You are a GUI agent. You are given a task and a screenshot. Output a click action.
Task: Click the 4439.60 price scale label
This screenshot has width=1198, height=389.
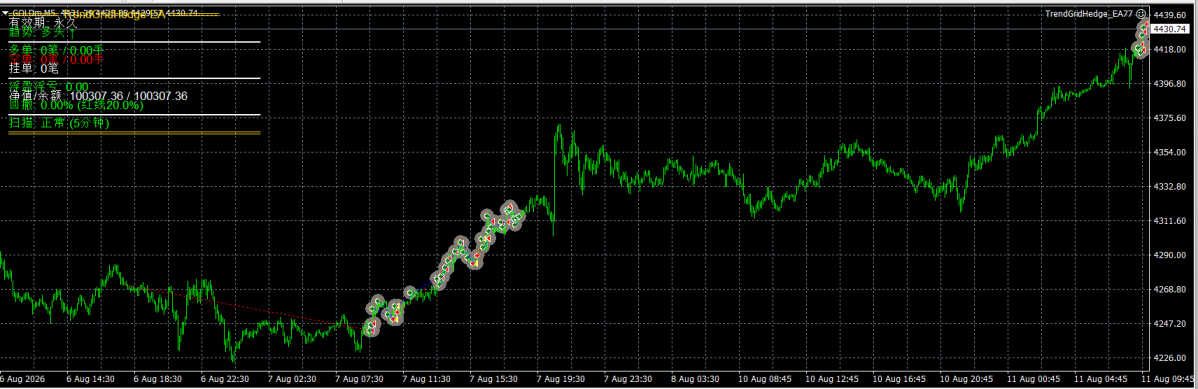1169,15
